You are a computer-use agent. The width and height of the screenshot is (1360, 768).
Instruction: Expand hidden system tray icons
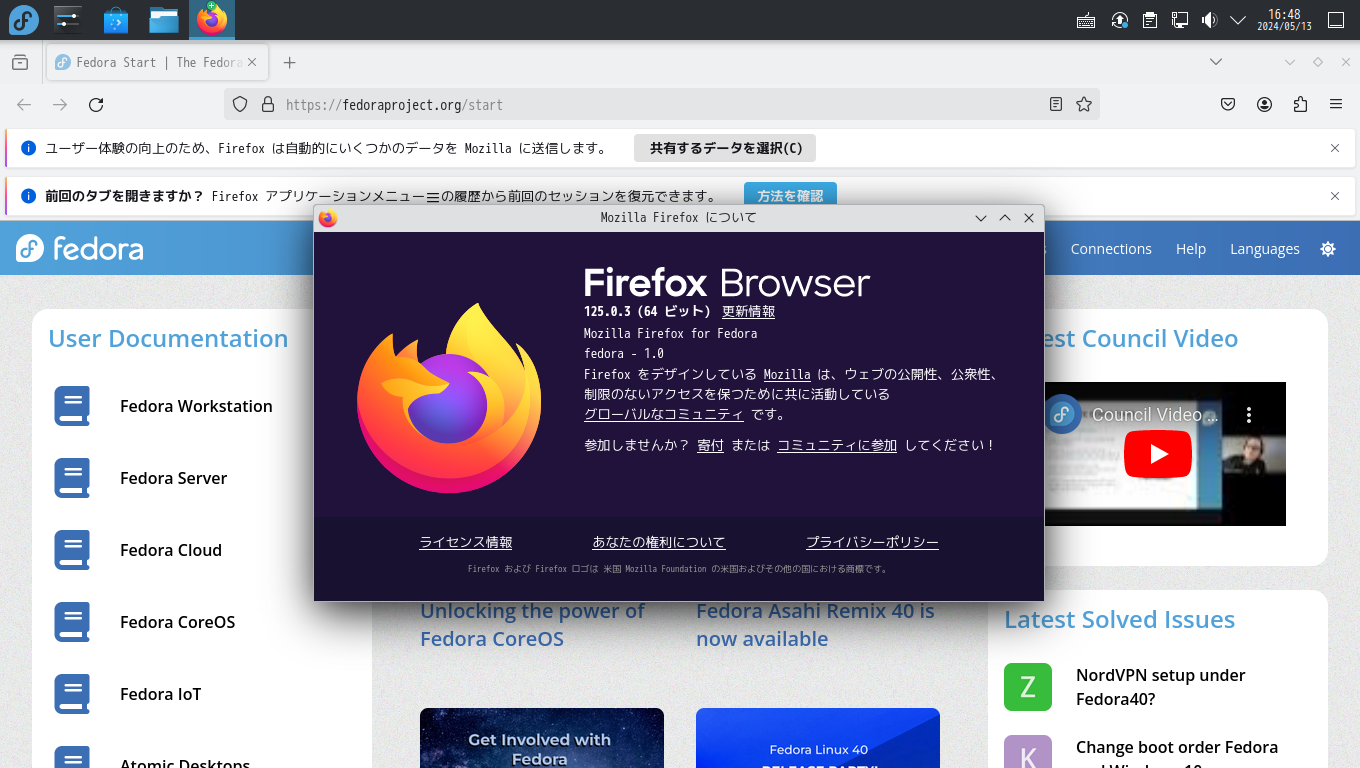click(1238, 20)
